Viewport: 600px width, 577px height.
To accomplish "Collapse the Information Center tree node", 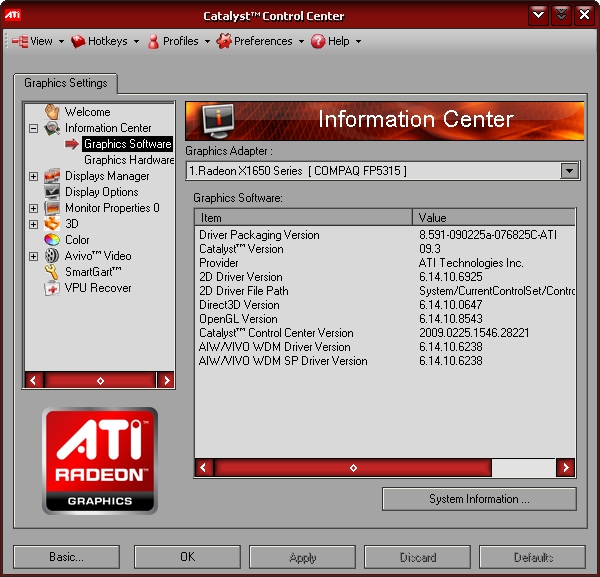I will (x=34, y=128).
